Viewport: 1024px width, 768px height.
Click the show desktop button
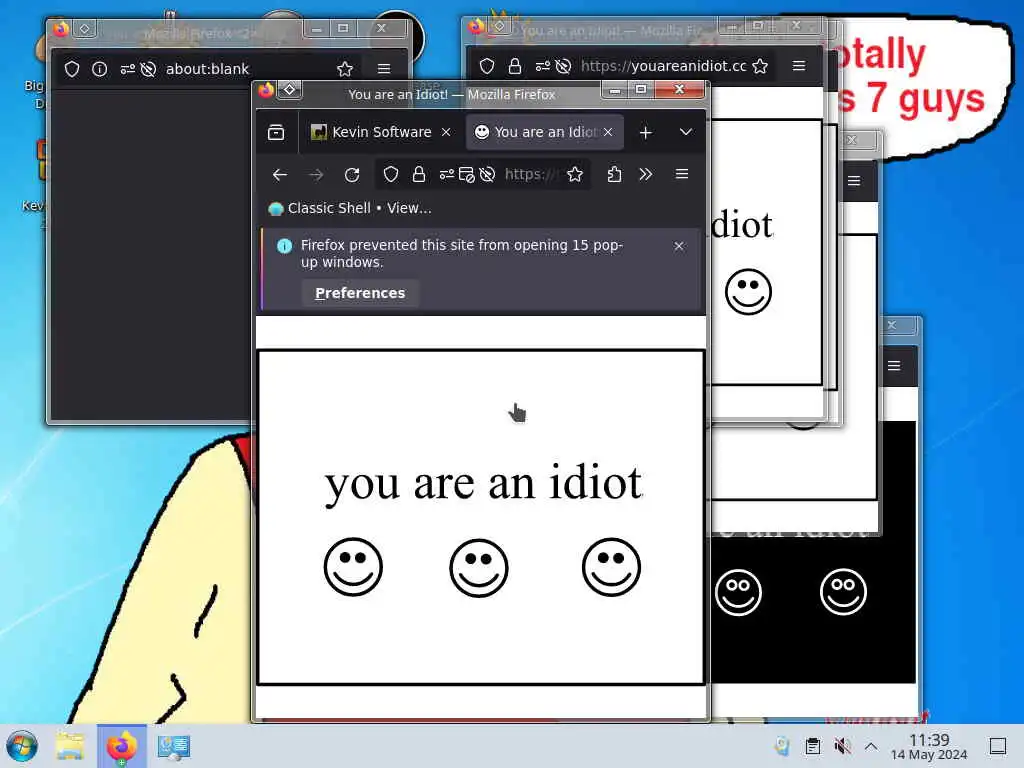coord(998,746)
